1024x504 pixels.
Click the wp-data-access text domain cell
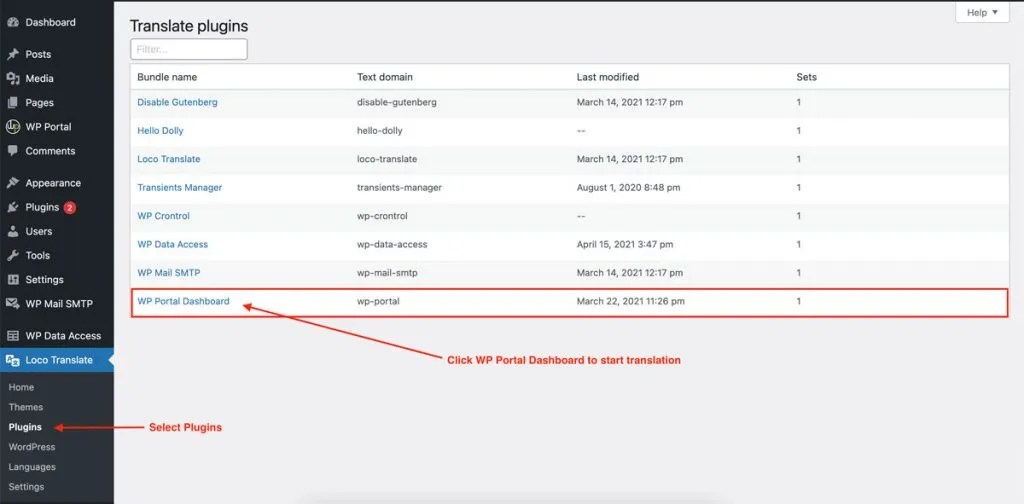click(392, 244)
